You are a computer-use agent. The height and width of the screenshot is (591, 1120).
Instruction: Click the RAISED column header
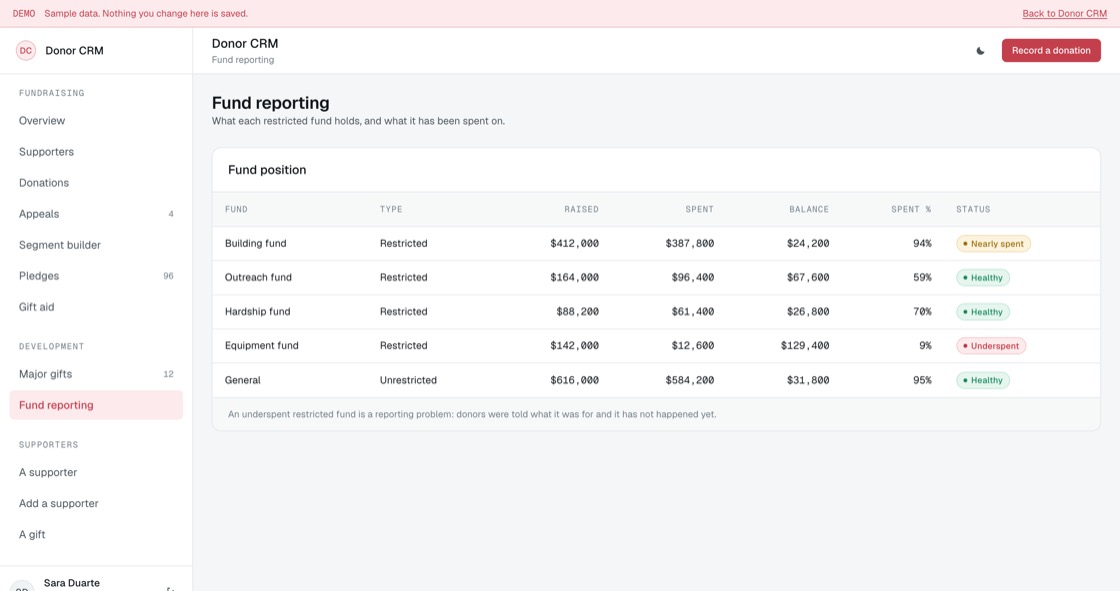pyautogui.click(x=581, y=209)
